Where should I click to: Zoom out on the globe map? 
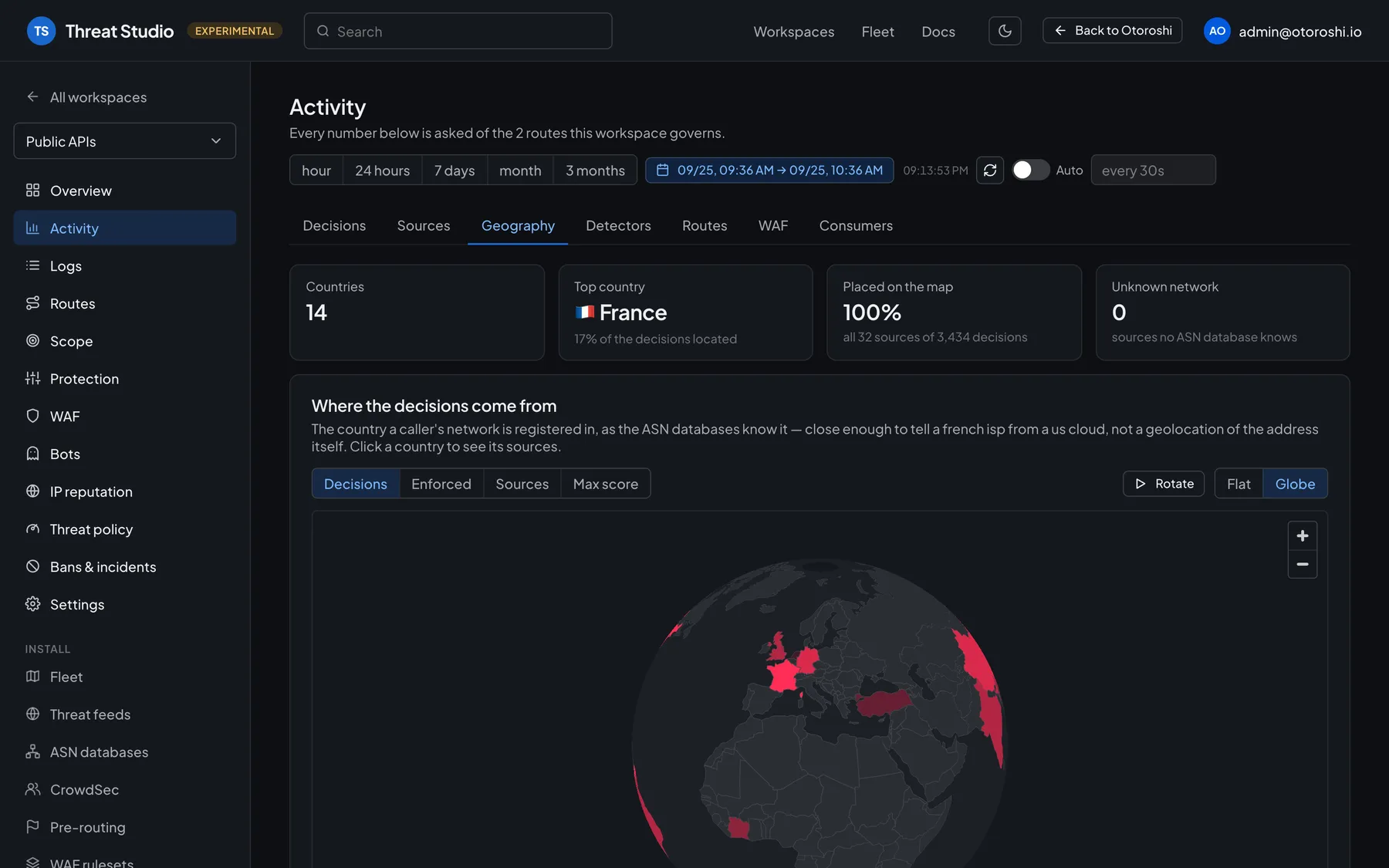[x=1303, y=564]
